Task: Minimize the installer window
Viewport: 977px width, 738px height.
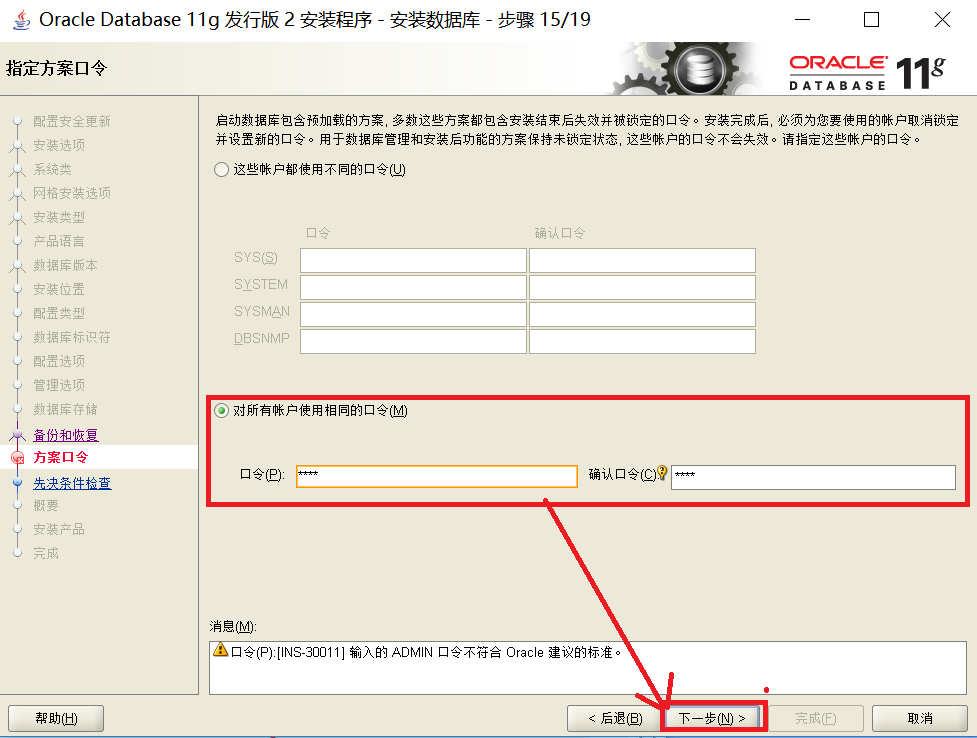Action: point(803,20)
